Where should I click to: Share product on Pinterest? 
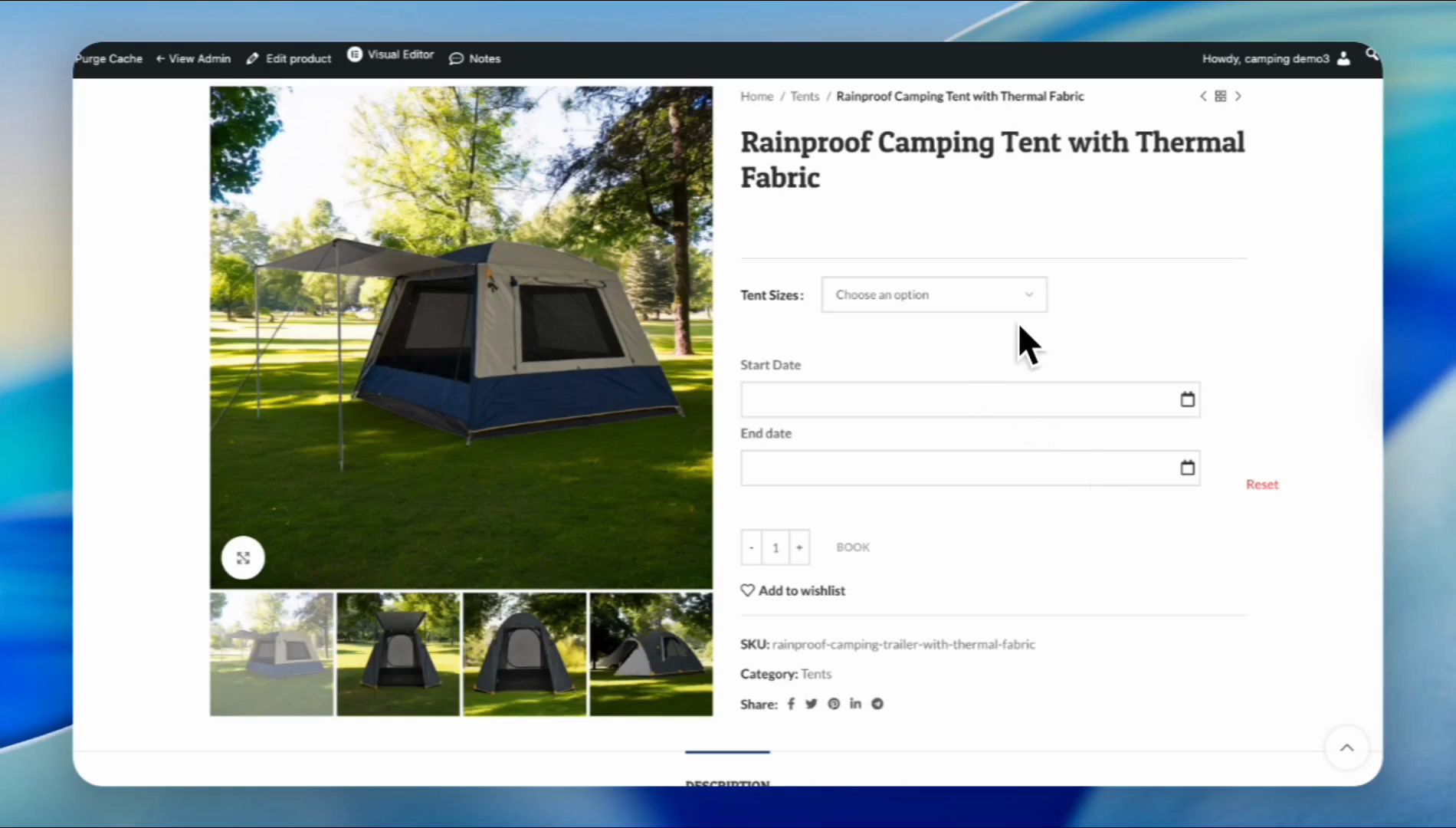point(834,704)
